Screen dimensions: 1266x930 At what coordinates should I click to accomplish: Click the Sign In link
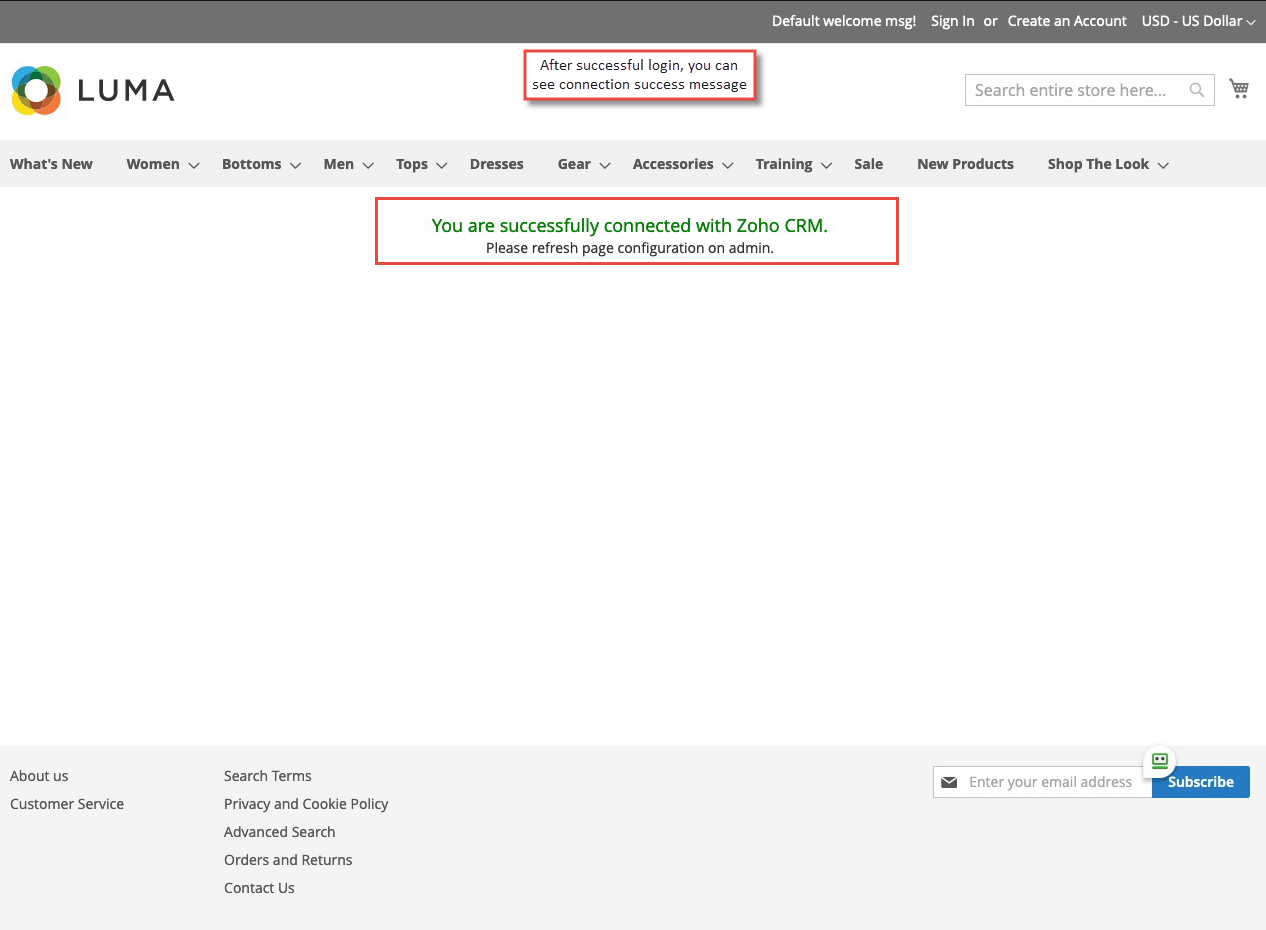point(952,21)
